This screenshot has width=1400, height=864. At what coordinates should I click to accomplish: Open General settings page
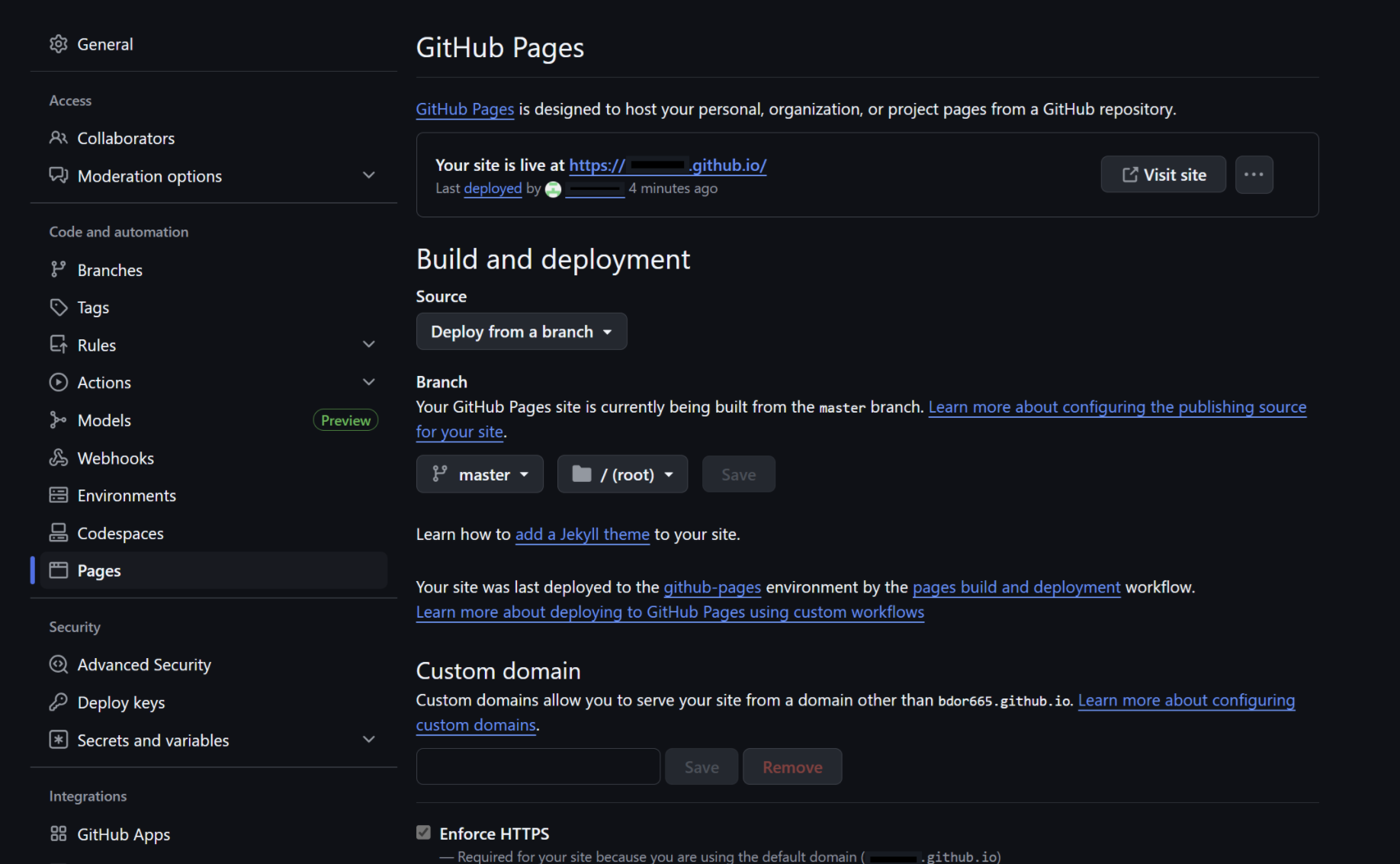[105, 44]
